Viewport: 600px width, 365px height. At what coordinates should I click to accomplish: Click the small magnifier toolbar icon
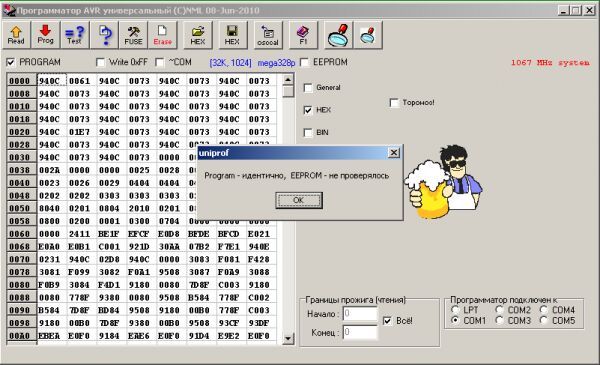click(368, 35)
